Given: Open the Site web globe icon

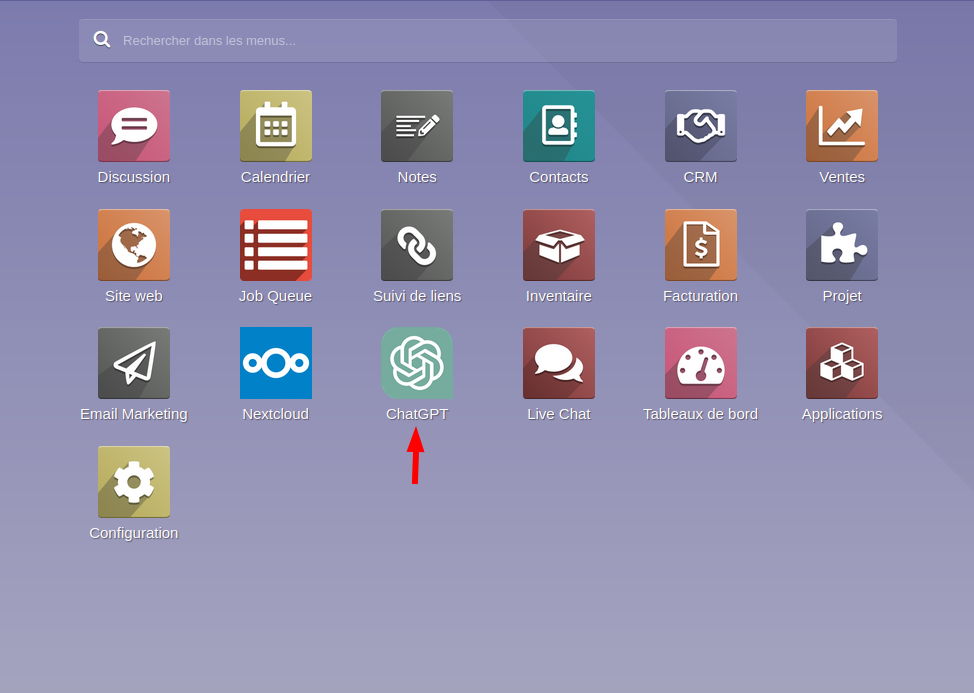Looking at the screenshot, I should [x=134, y=245].
